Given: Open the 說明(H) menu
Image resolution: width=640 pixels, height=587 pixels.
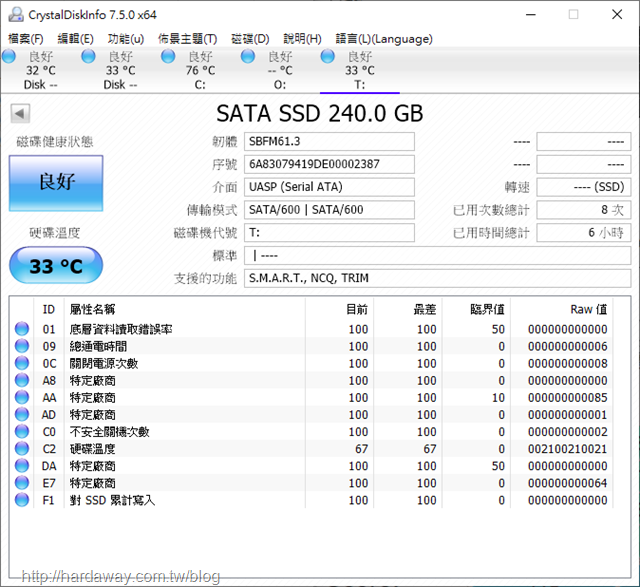Looking at the screenshot, I should click(x=302, y=39).
